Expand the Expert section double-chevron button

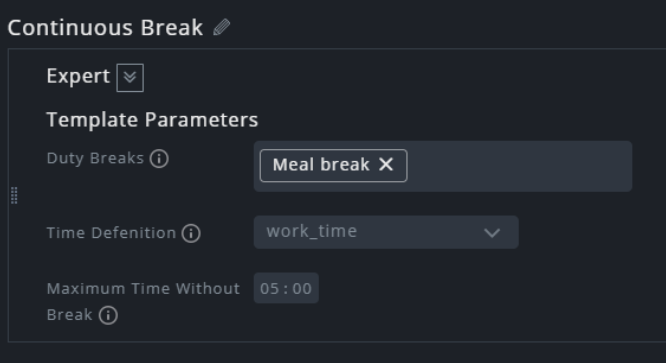pyautogui.click(x=130, y=78)
